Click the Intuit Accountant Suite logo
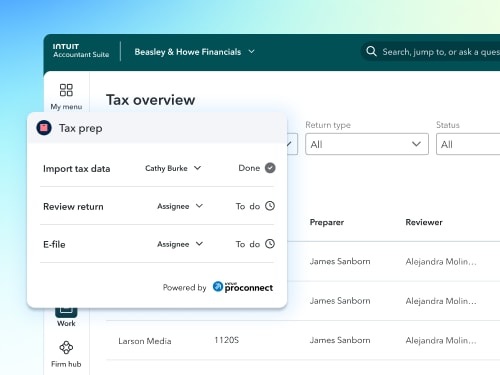 tap(81, 51)
